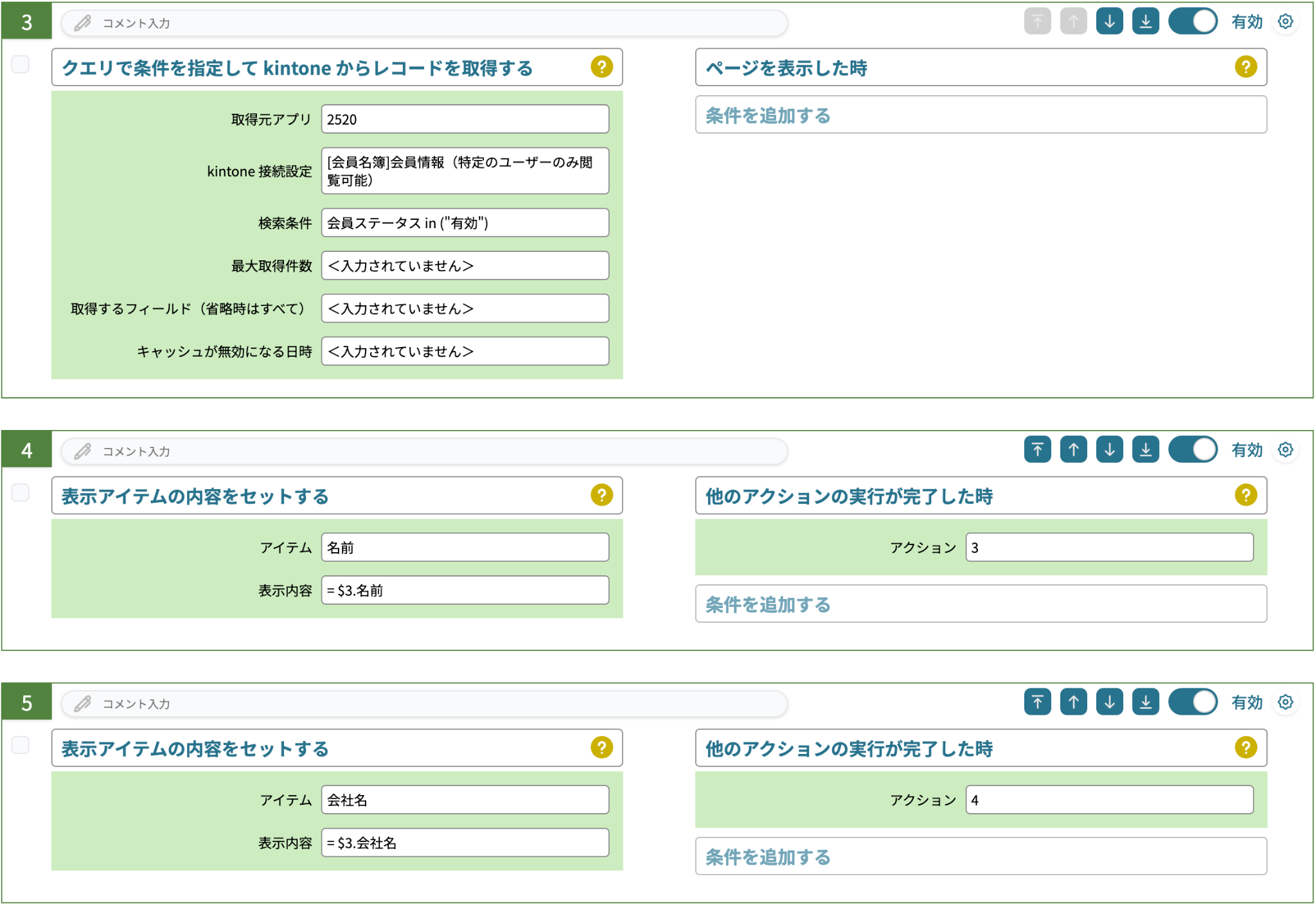
Task: Open the kintone 接続設定 selection field
Action: [x=465, y=171]
